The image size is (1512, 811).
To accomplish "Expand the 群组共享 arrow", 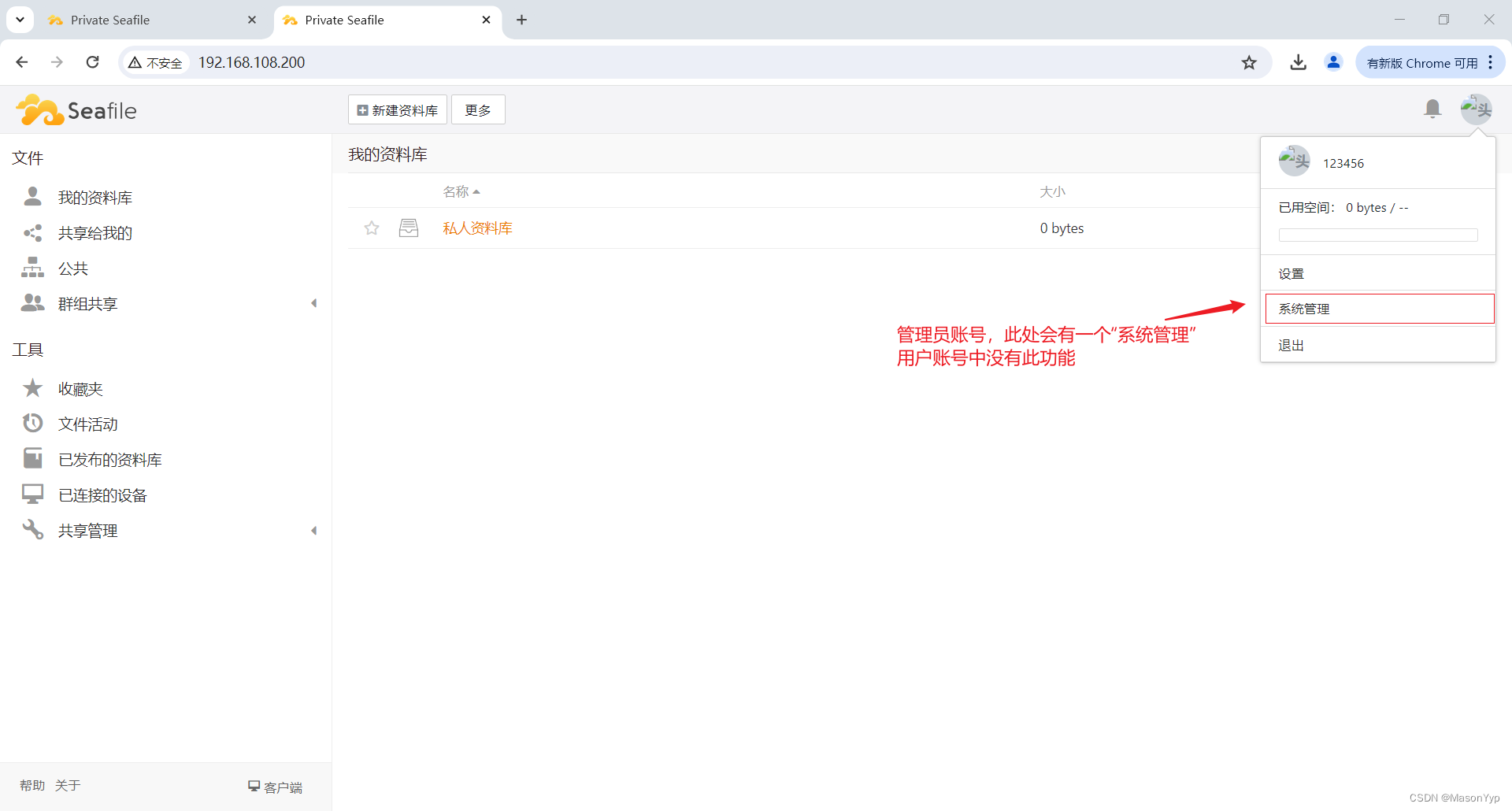I will [x=313, y=303].
